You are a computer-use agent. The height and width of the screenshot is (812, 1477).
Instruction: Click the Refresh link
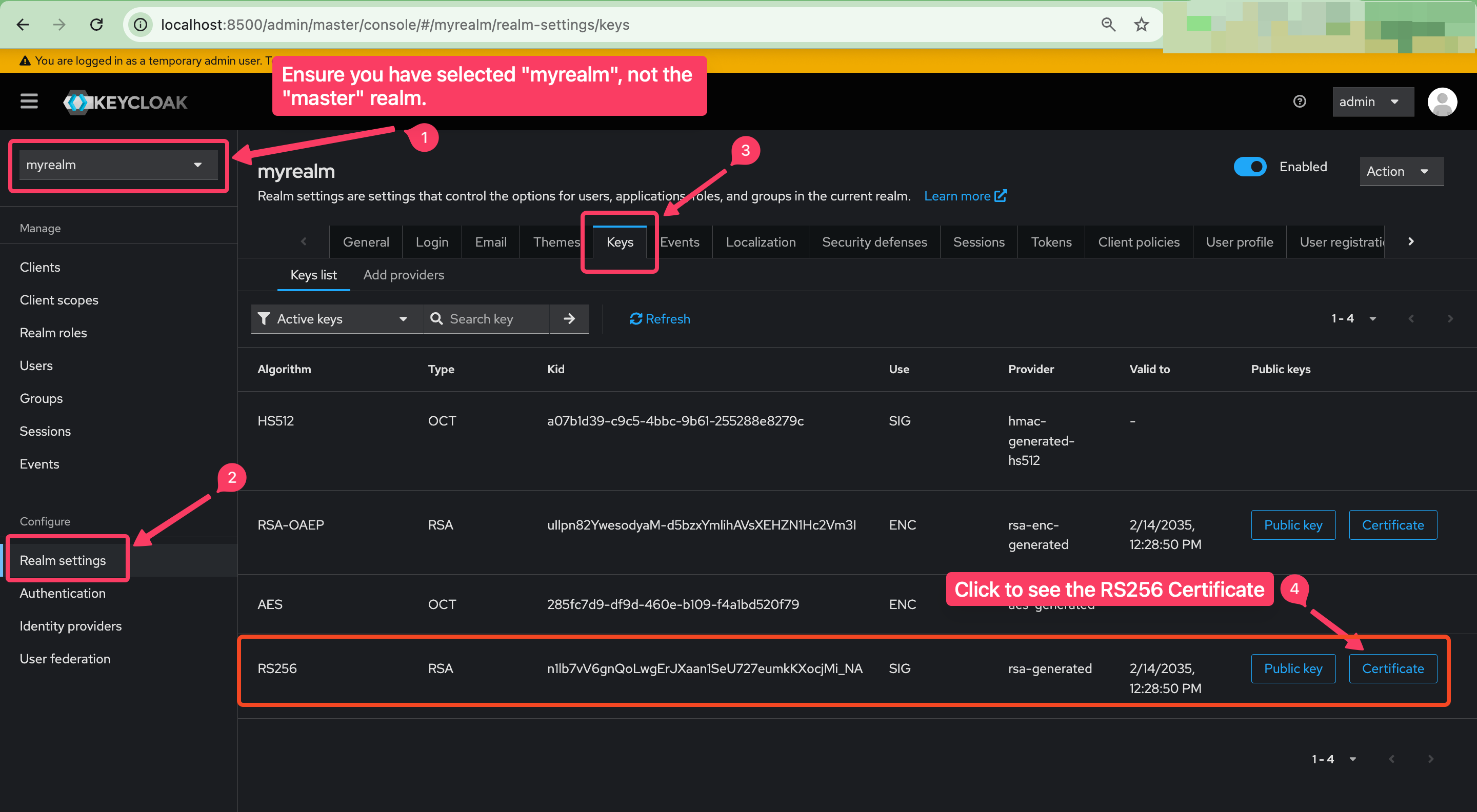click(660, 319)
